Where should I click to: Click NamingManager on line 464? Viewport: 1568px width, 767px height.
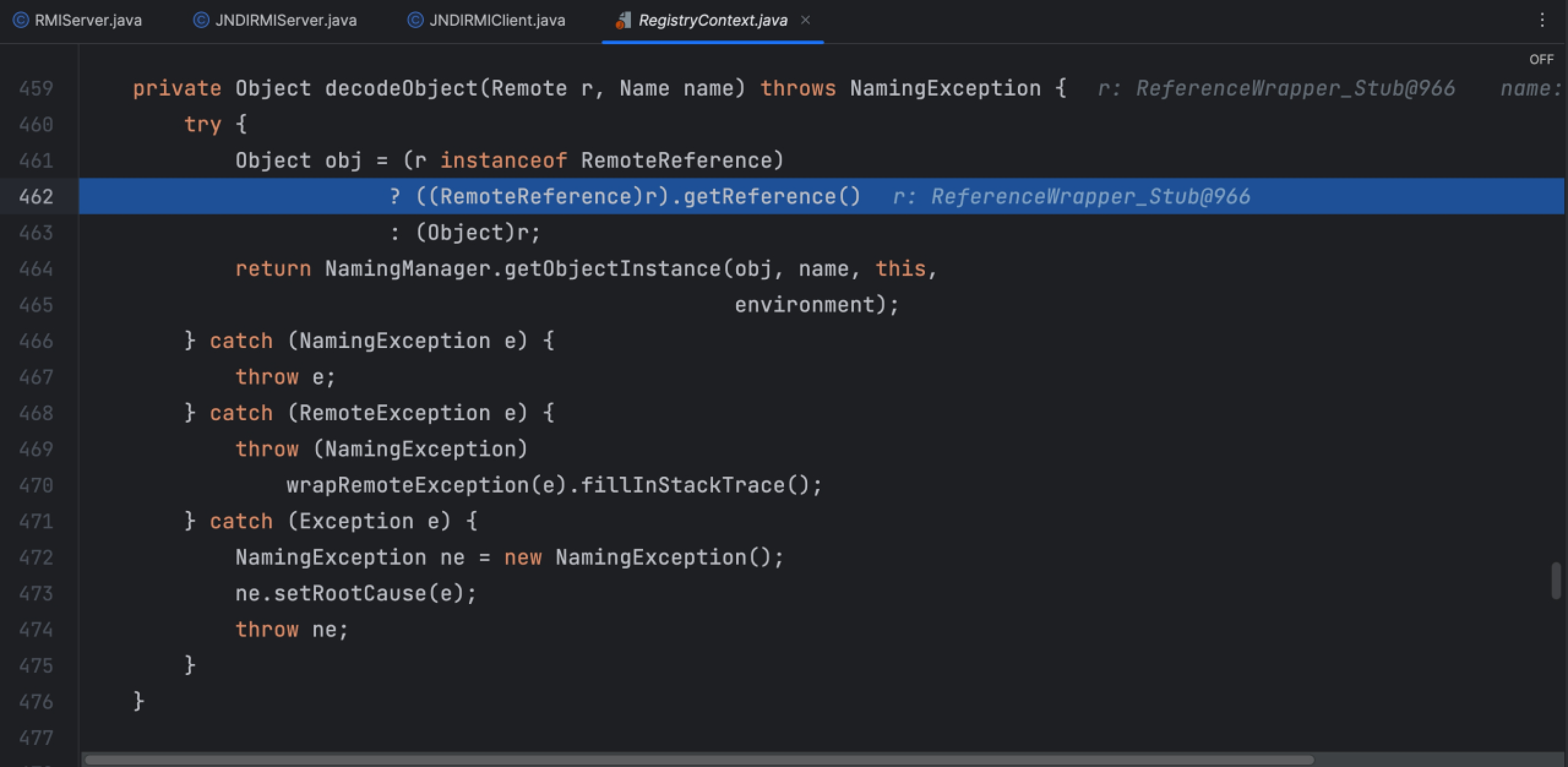(408, 269)
